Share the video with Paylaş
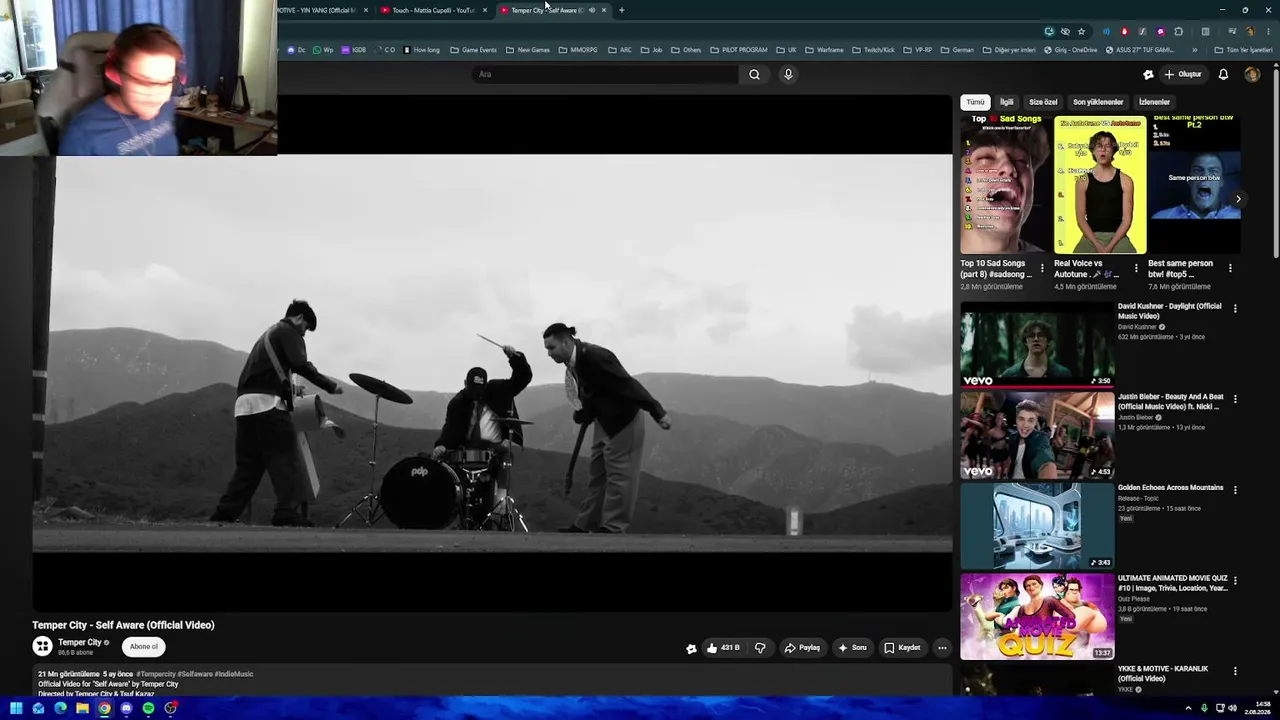The width and height of the screenshot is (1280, 720). pos(802,648)
